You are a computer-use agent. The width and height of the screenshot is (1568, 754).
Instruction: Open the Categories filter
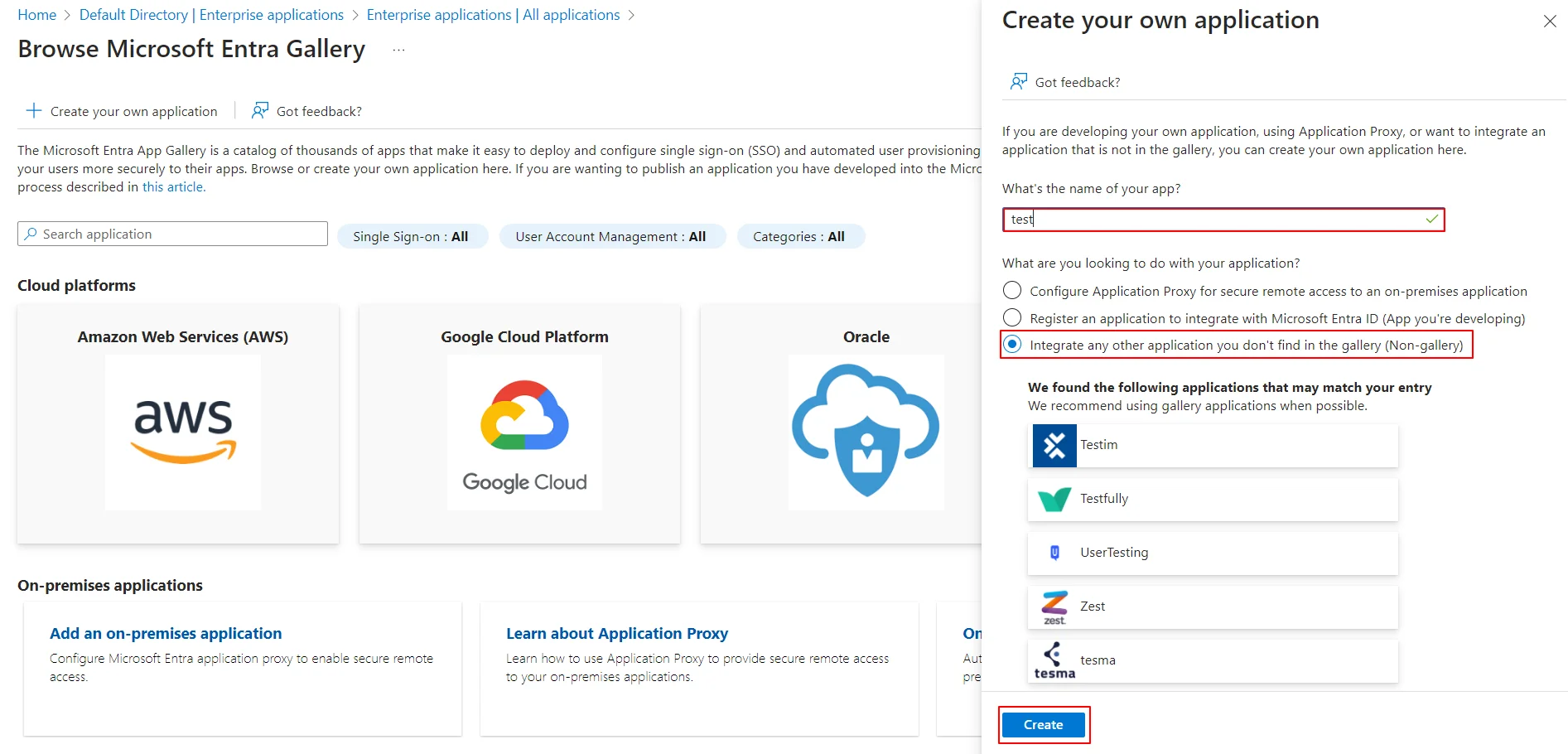800,236
